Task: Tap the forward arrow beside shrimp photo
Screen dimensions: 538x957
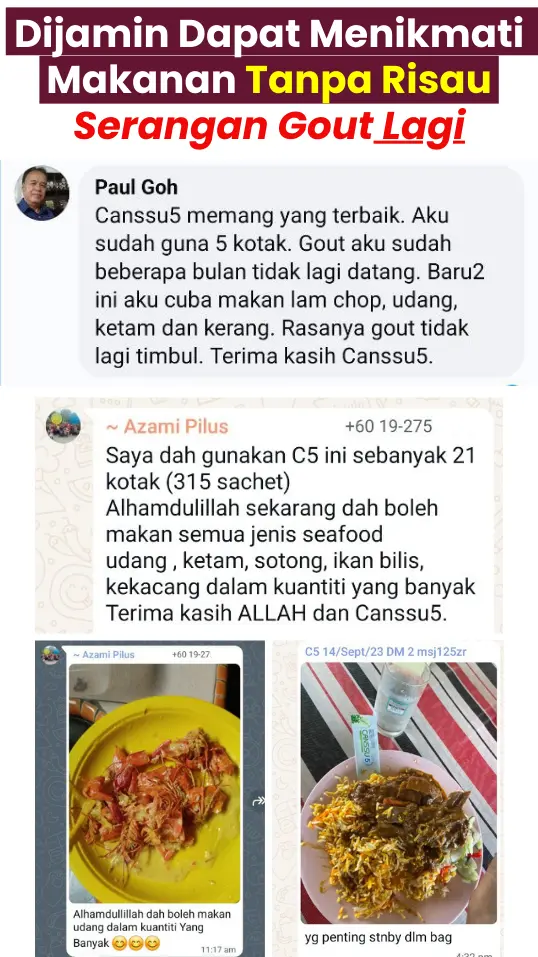Action: (x=258, y=801)
